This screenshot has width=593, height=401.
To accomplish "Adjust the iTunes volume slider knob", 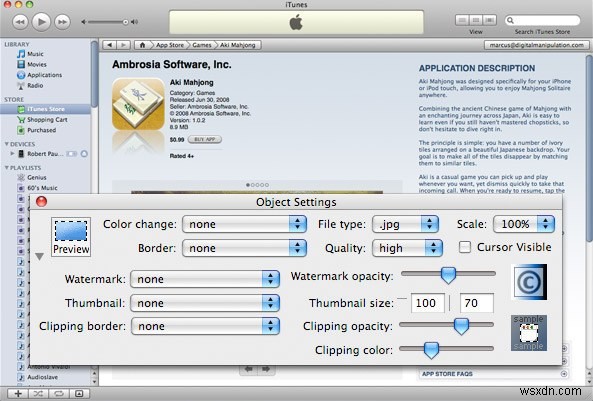I will tap(125, 22).
